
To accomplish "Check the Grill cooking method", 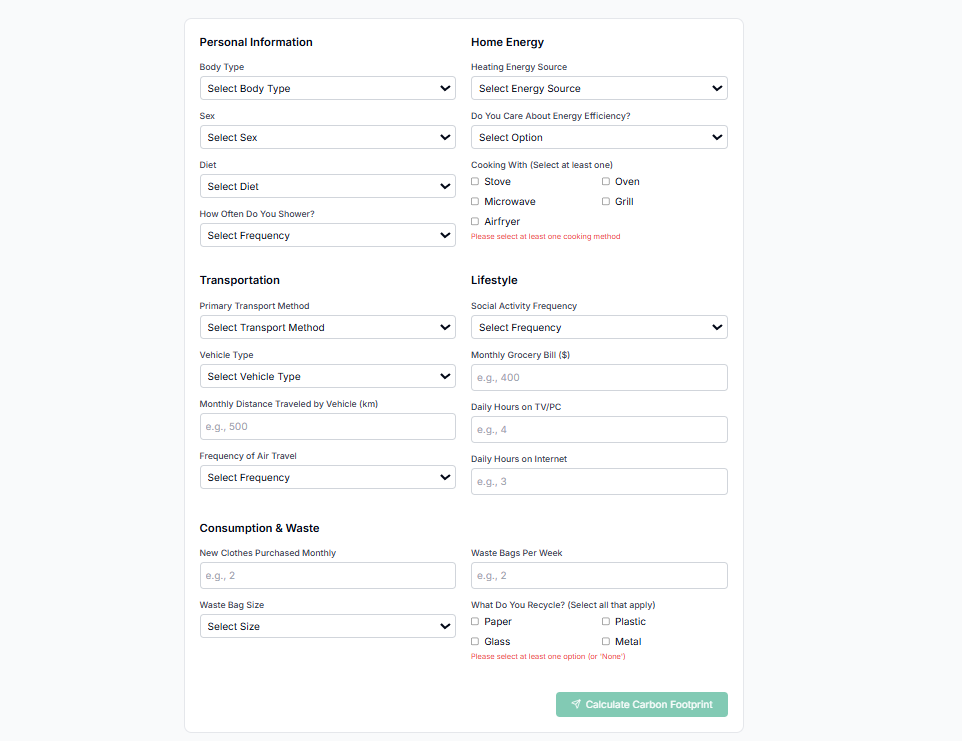I will [606, 202].
